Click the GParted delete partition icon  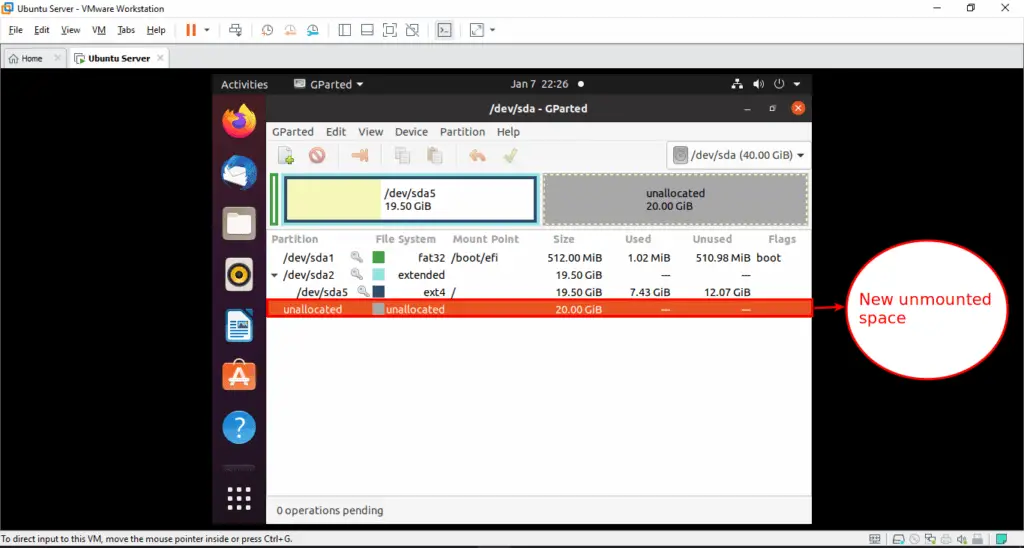click(317, 155)
